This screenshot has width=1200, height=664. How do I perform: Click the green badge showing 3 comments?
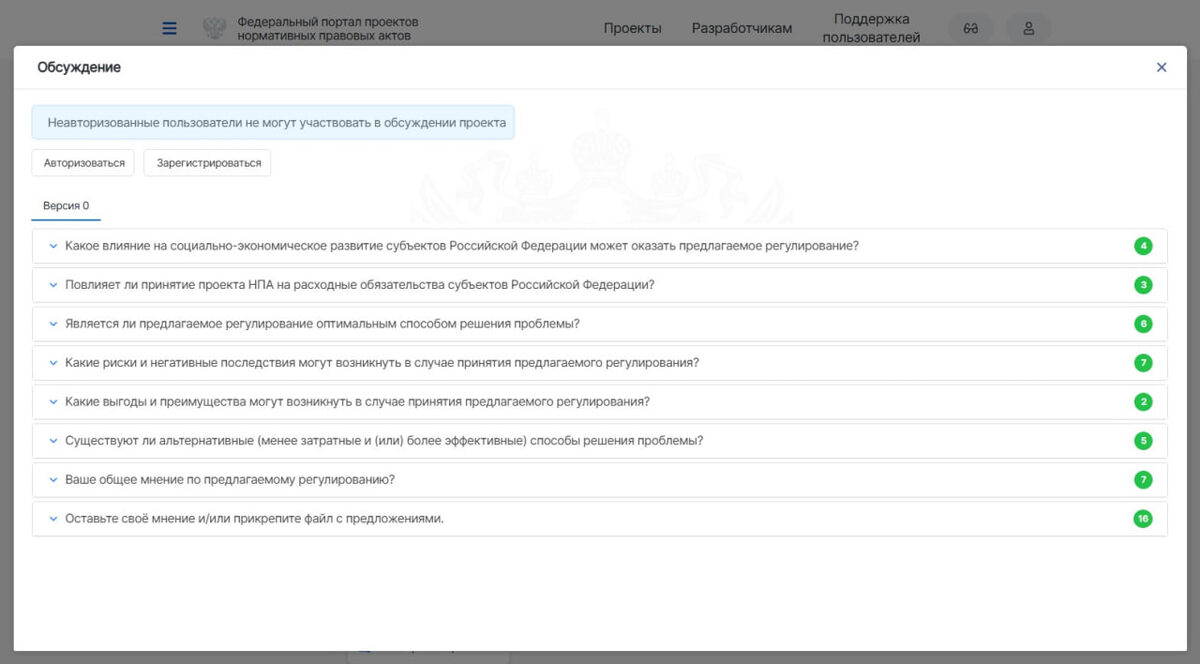pos(1143,285)
